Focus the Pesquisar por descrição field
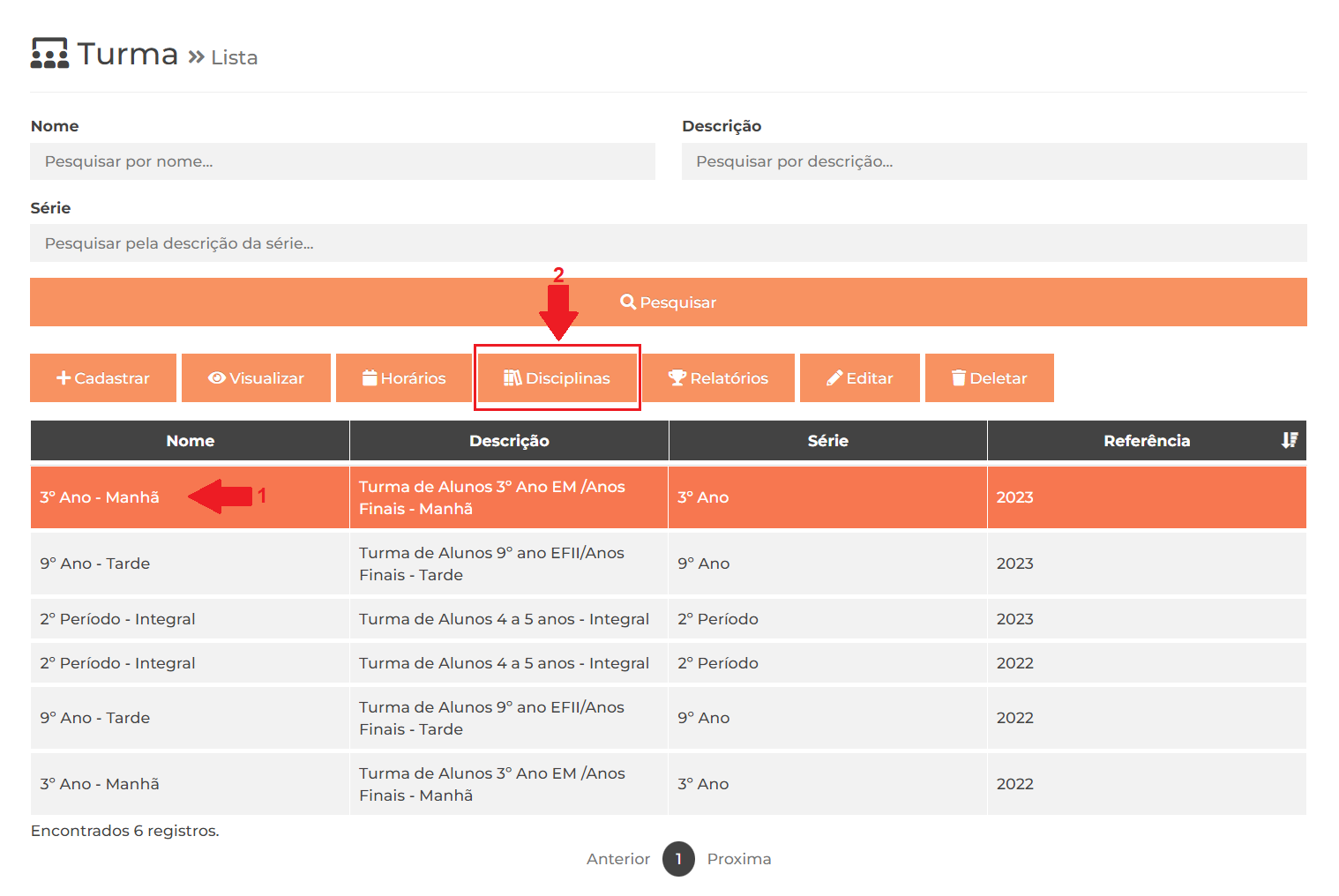This screenshot has height=896, width=1339. point(994,161)
